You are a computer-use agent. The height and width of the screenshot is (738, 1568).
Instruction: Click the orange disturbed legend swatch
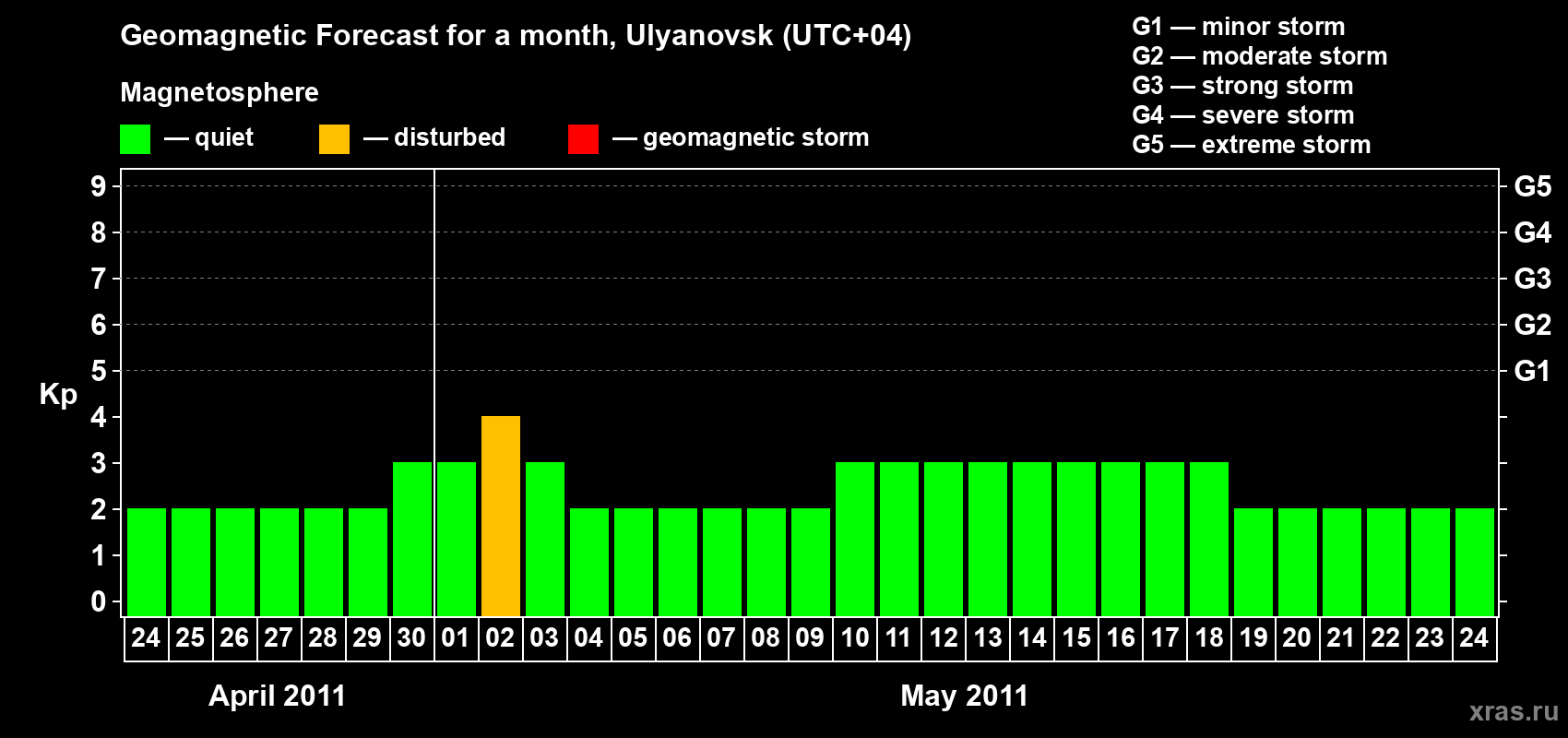pos(334,139)
